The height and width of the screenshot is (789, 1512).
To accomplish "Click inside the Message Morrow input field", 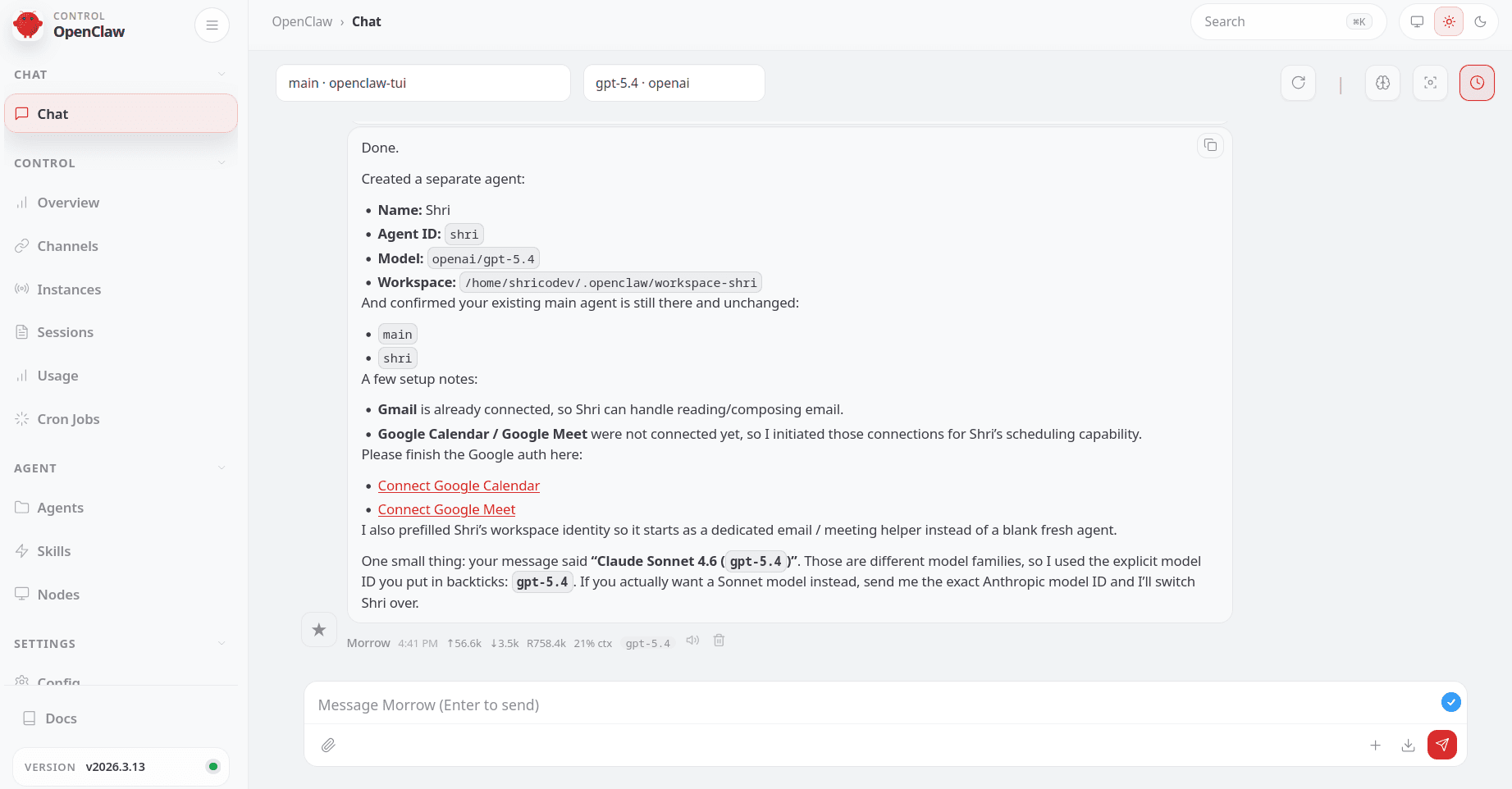I will coord(738,705).
